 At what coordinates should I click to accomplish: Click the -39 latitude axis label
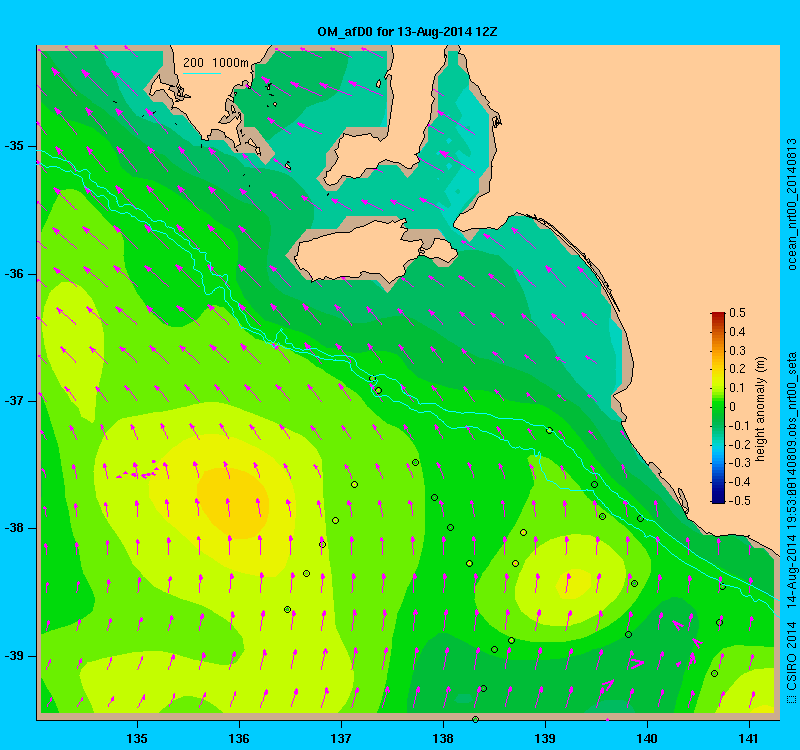(x=14, y=656)
